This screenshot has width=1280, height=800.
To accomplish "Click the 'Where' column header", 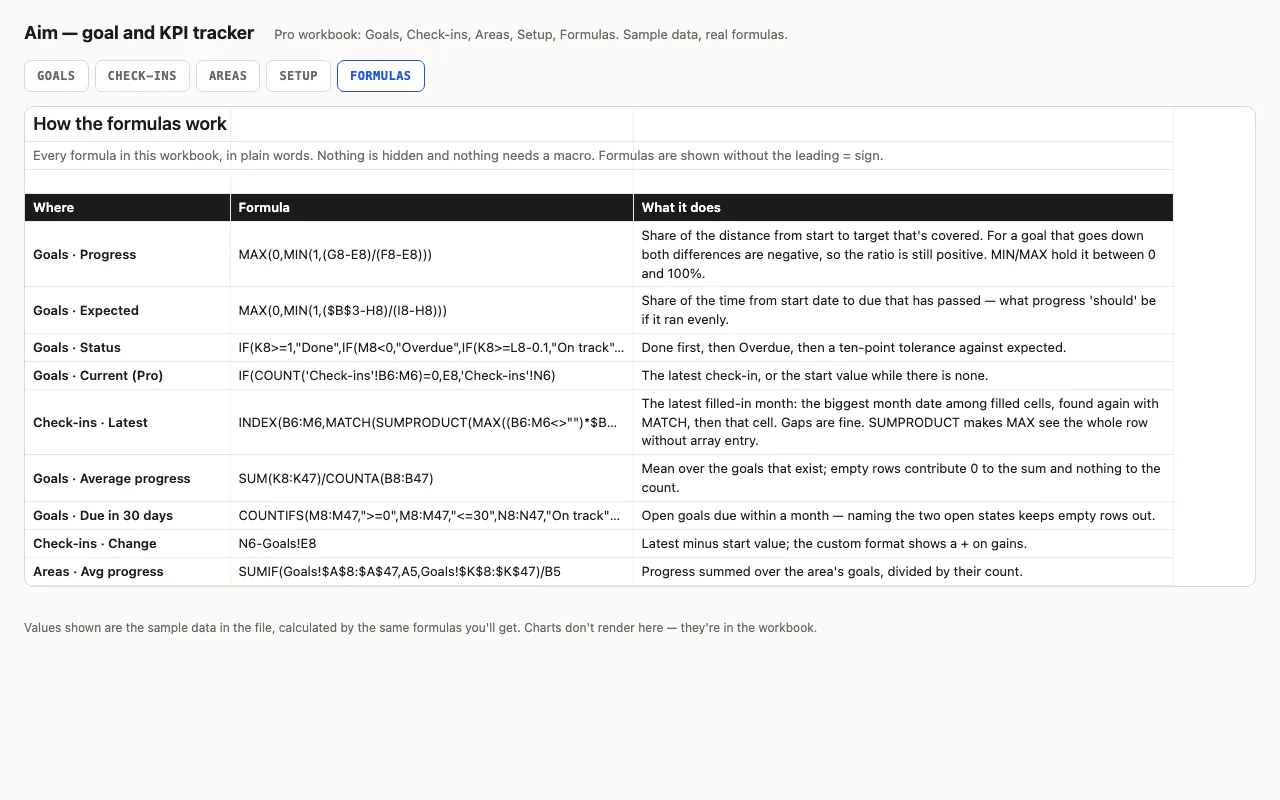I will click(128, 207).
